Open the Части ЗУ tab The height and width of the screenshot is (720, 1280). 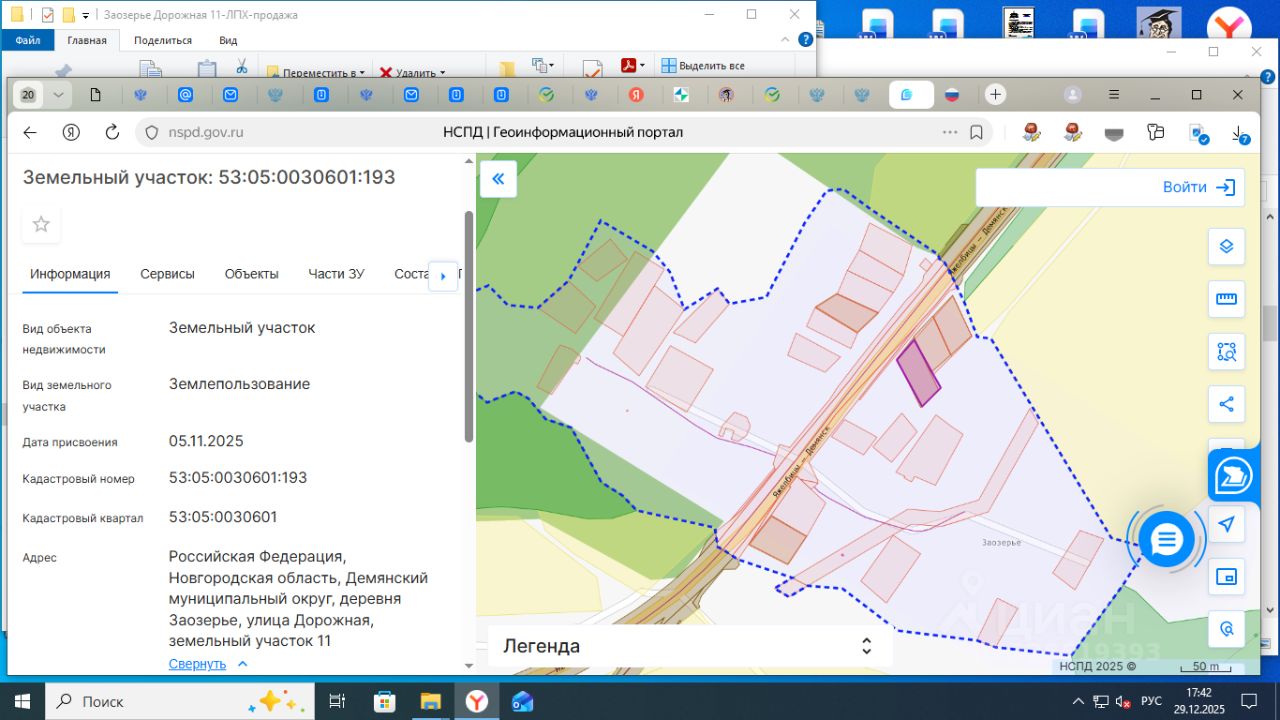(336, 274)
